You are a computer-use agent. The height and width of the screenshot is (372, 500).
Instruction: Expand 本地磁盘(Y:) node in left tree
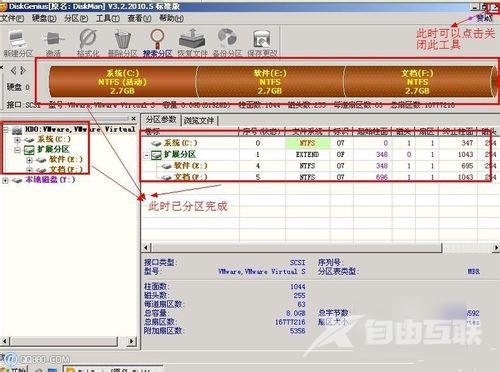5,181
